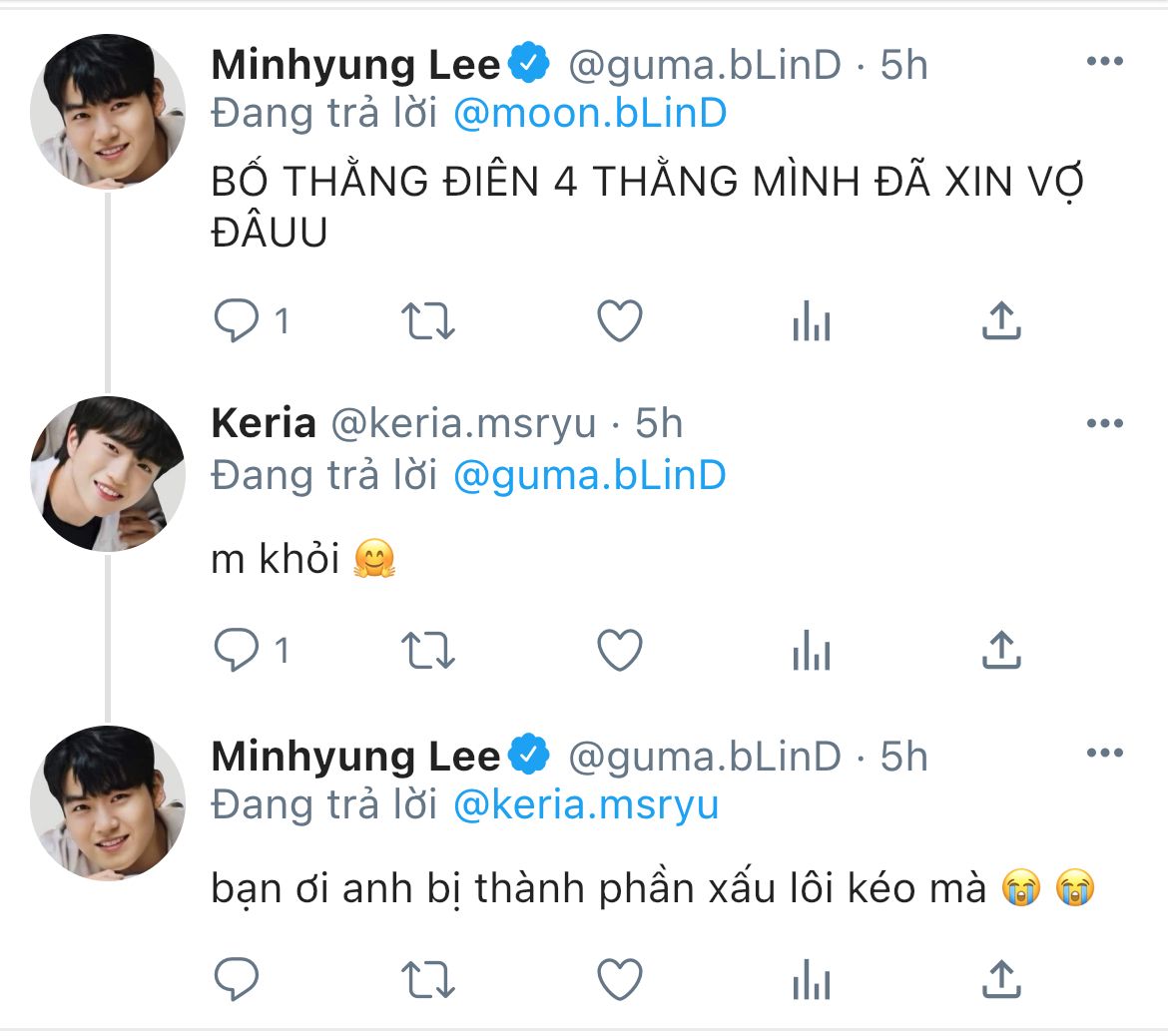Reply to the first Minhyung Lee tweet
This screenshot has height=1036, width=1168.
pyautogui.click(x=237, y=321)
